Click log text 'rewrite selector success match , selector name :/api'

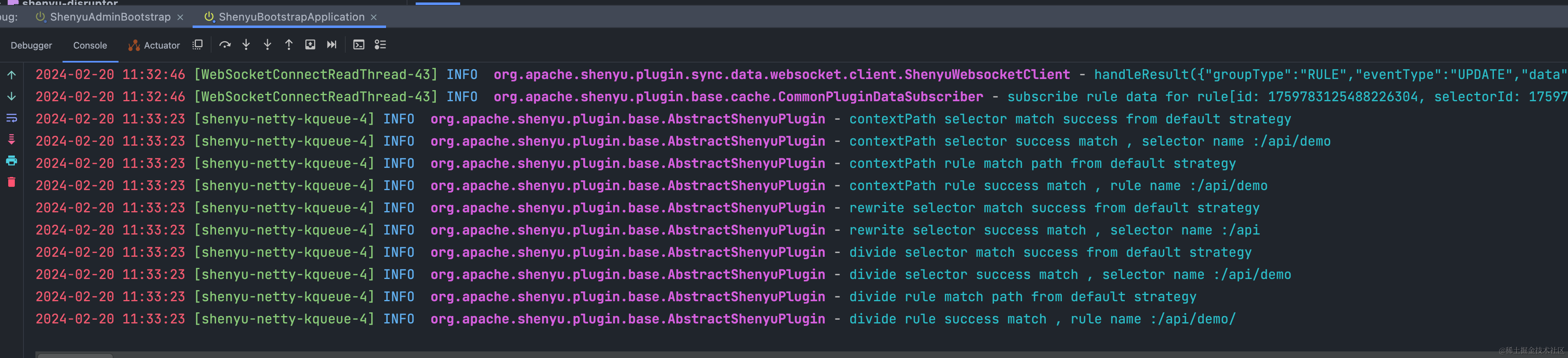pyautogui.click(x=1054, y=230)
